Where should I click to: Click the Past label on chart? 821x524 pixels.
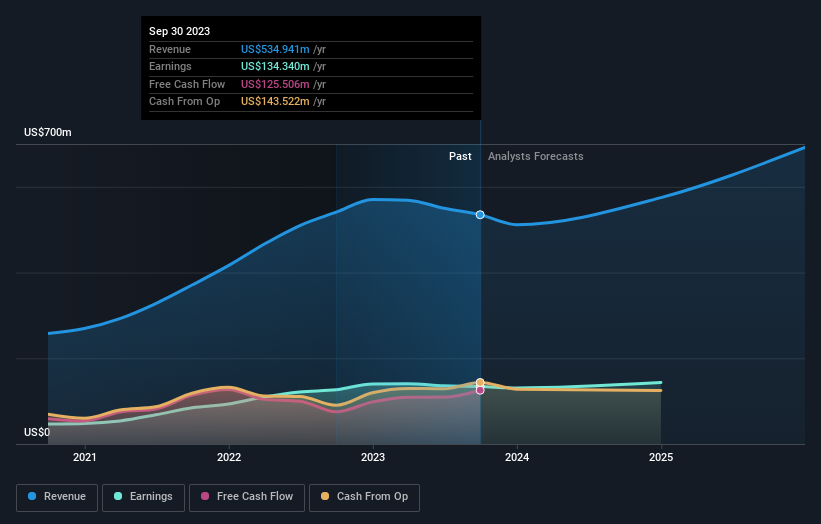pyautogui.click(x=460, y=157)
